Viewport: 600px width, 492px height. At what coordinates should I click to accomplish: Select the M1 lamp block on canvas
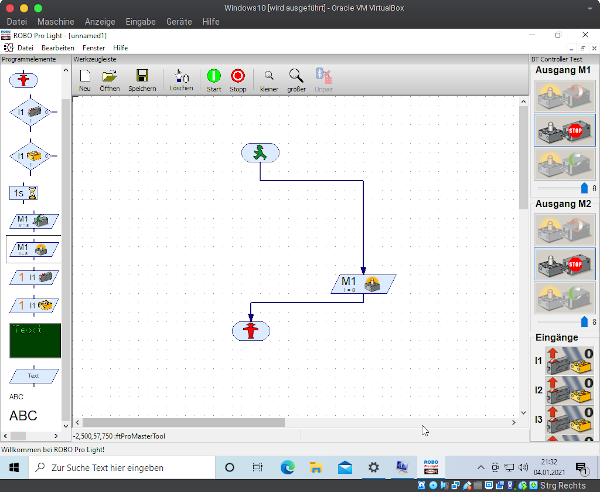pos(363,284)
